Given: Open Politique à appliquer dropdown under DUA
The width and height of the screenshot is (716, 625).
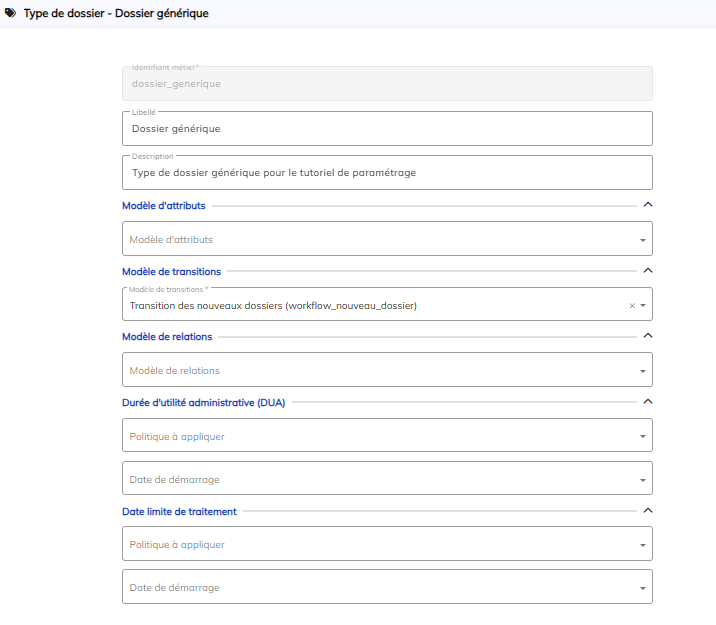Looking at the screenshot, I should (x=387, y=436).
